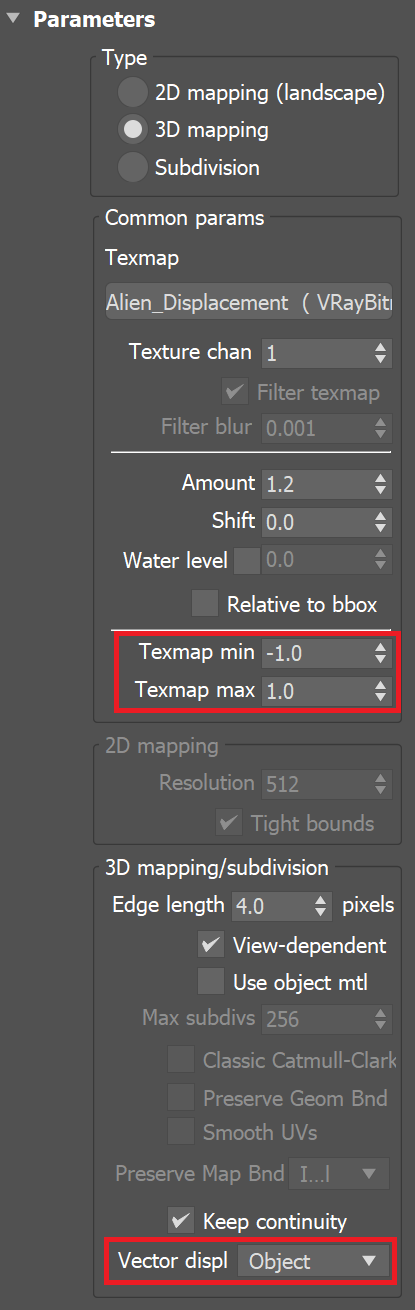The image size is (415, 1310).
Task: Click Texture chan spinner arrows
Action: tap(380, 353)
